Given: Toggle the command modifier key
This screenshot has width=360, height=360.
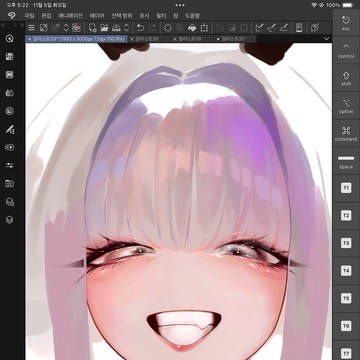Looking at the screenshot, I should pyautogui.click(x=346, y=133).
